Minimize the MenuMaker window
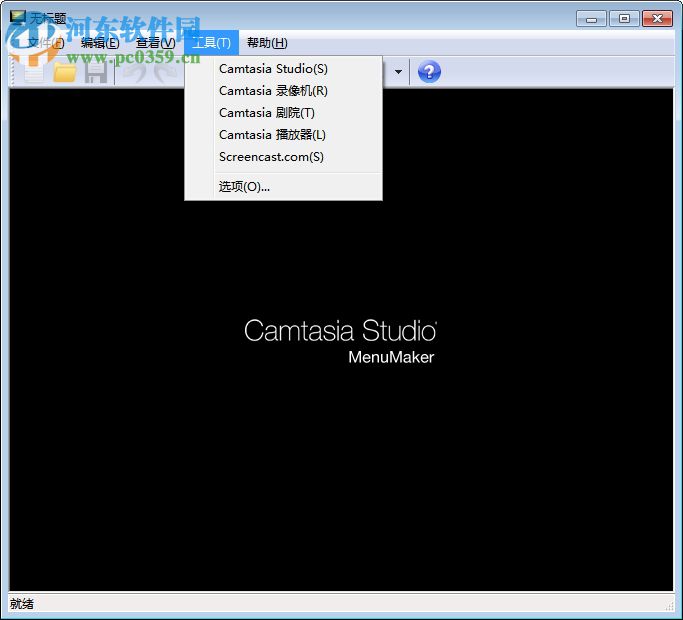Image resolution: width=683 pixels, height=620 pixels. (591, 19)
